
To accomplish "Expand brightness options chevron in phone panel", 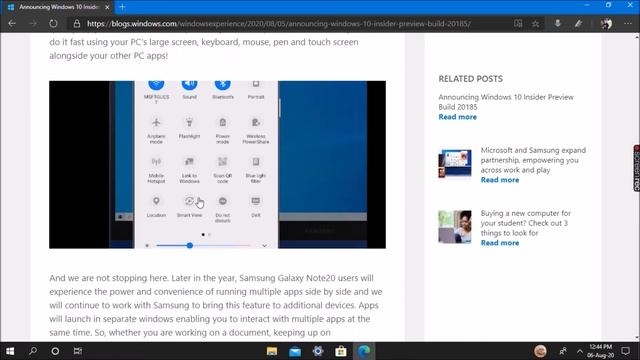I will [x=264, y=246].
